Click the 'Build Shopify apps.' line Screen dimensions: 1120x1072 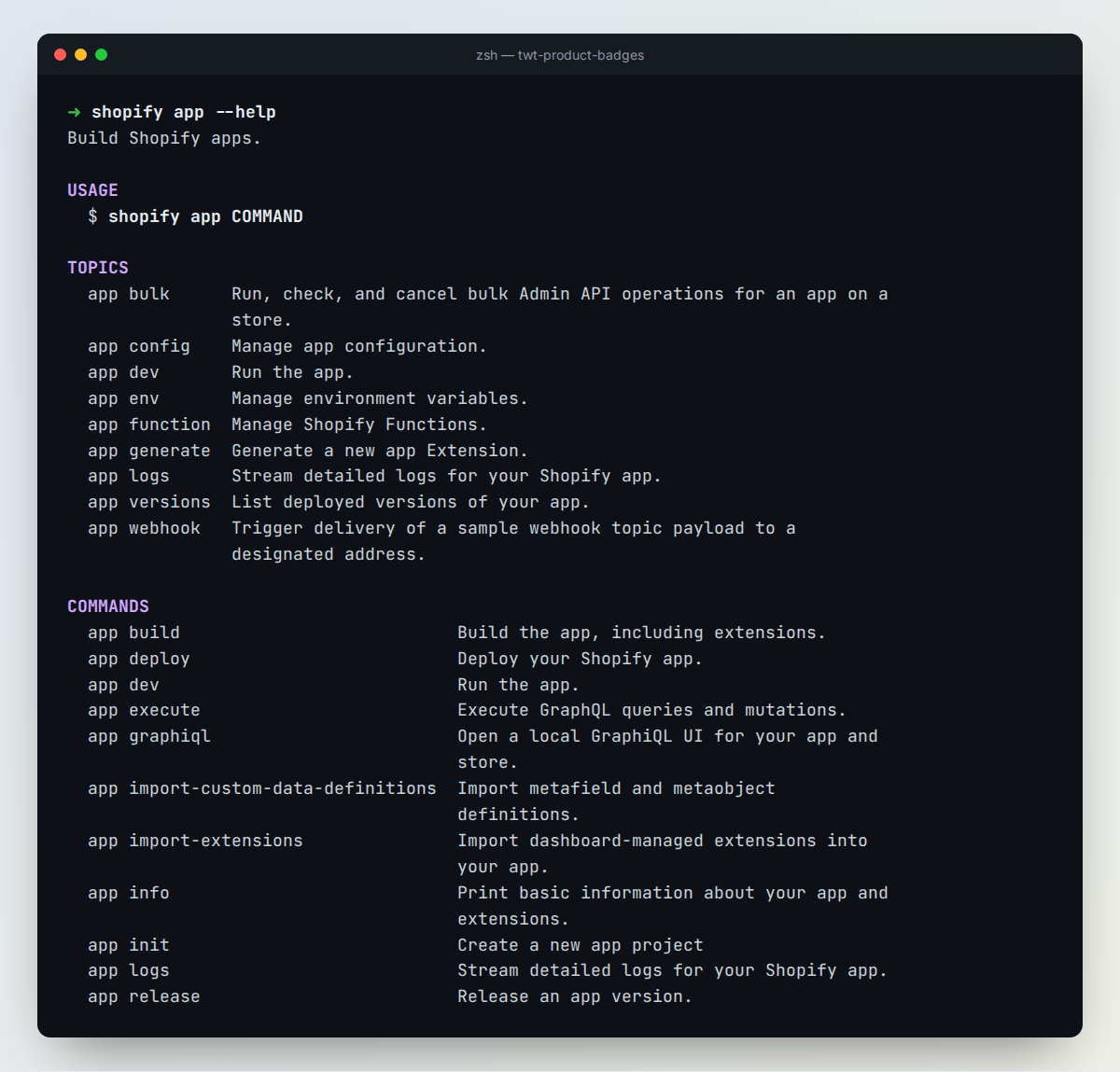tap(164, 138)
